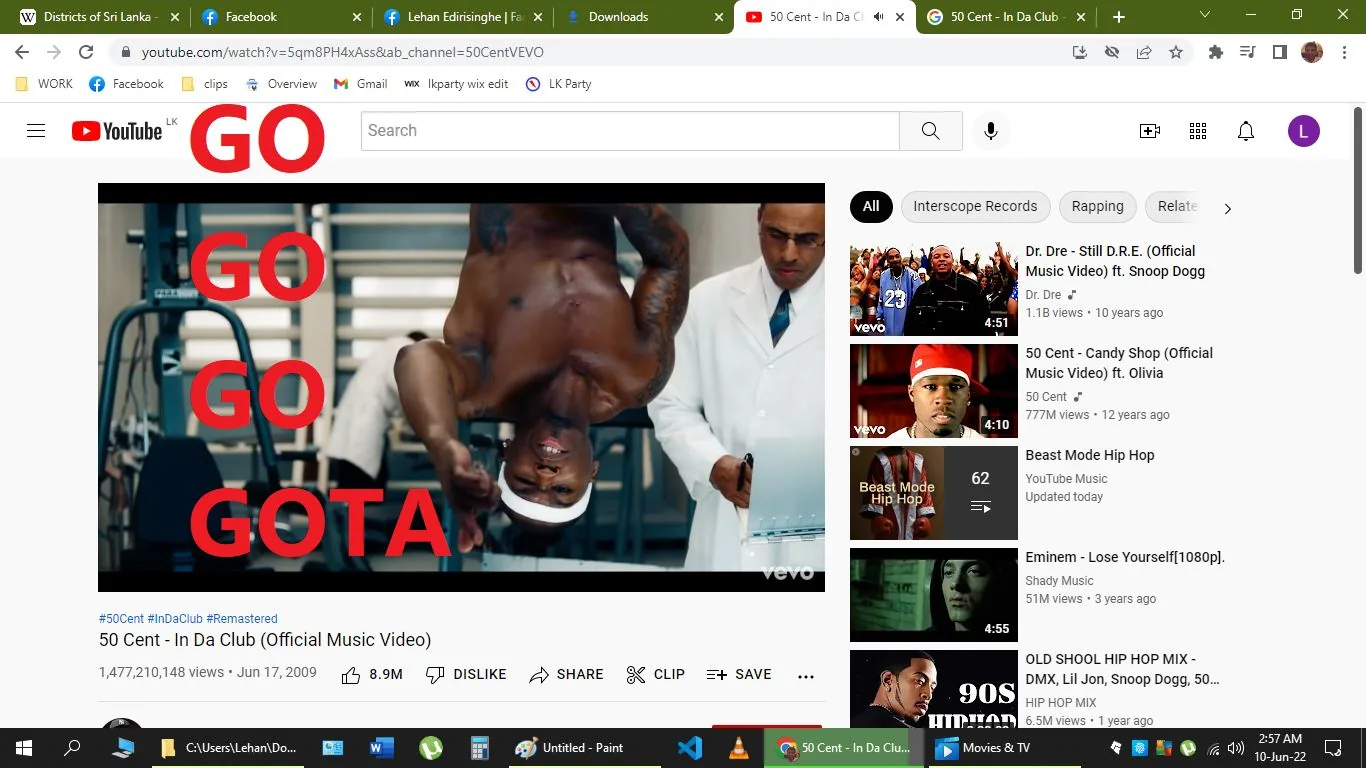Go back to the previous page
Screen dimensions: 1366x768
tap(22, 52)
